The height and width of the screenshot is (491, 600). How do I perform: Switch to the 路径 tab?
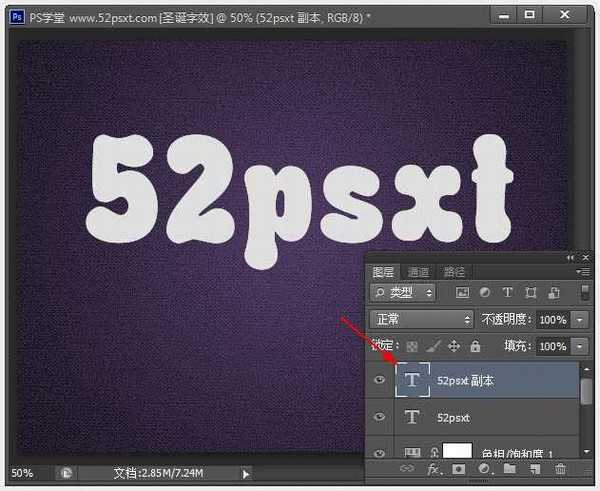click(x=454, y=271)
